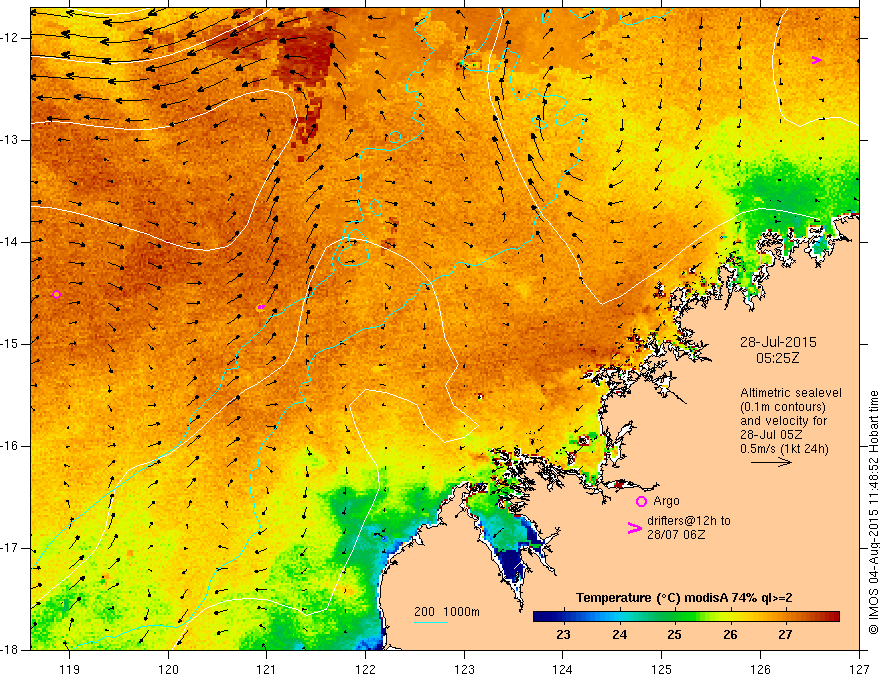Click longitude axis label 122
The width and height of the screenshot is (880, 680).
365,669
